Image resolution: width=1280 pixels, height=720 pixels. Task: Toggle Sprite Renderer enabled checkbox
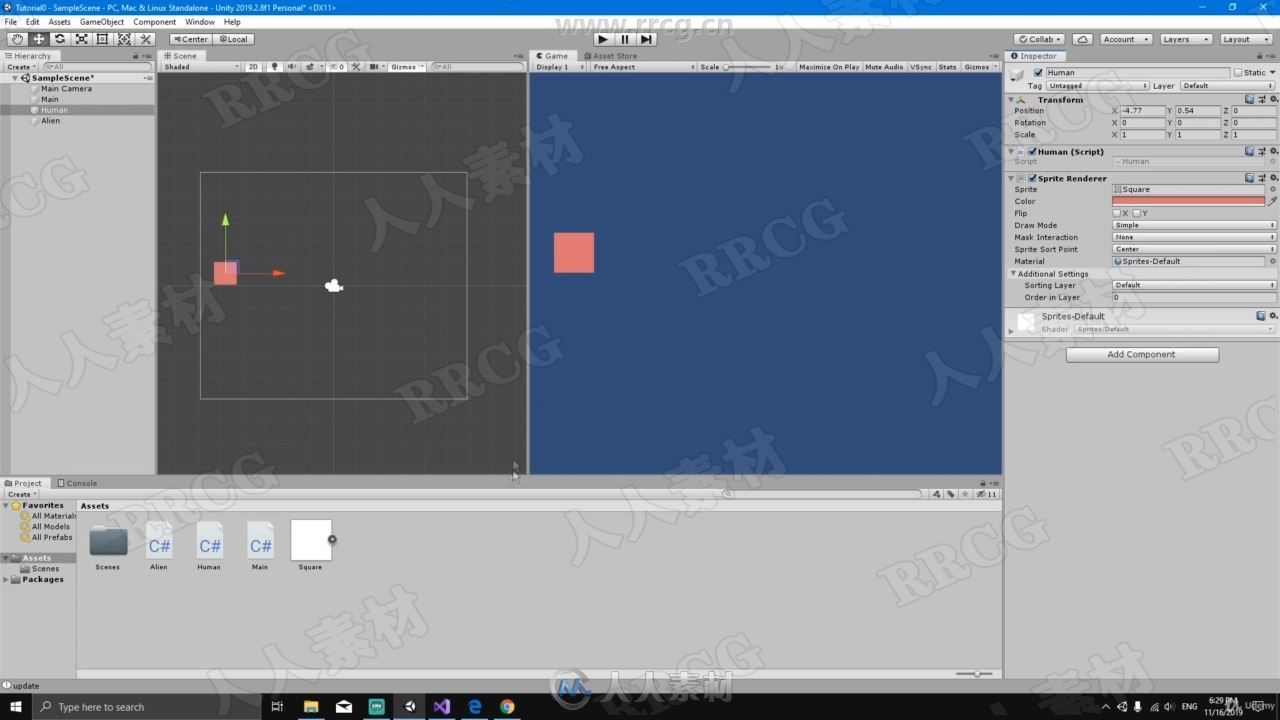(1032, 178)
